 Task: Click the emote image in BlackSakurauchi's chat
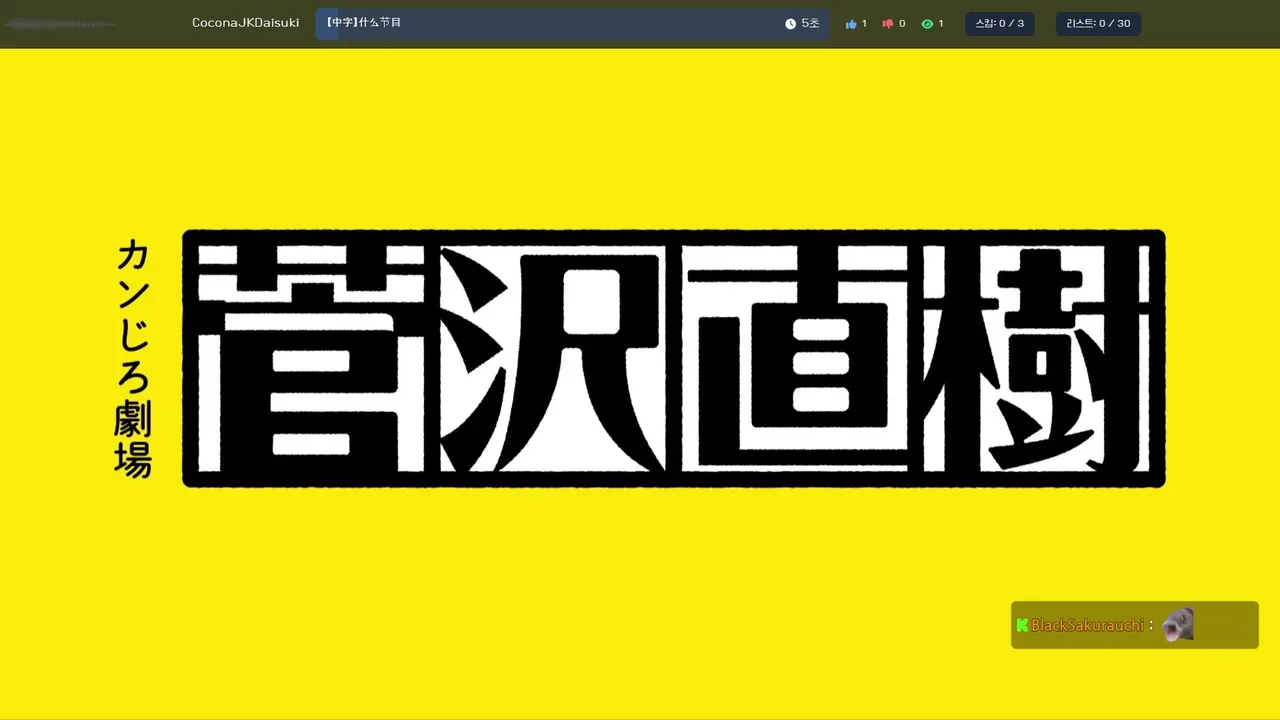point(1178,624)
